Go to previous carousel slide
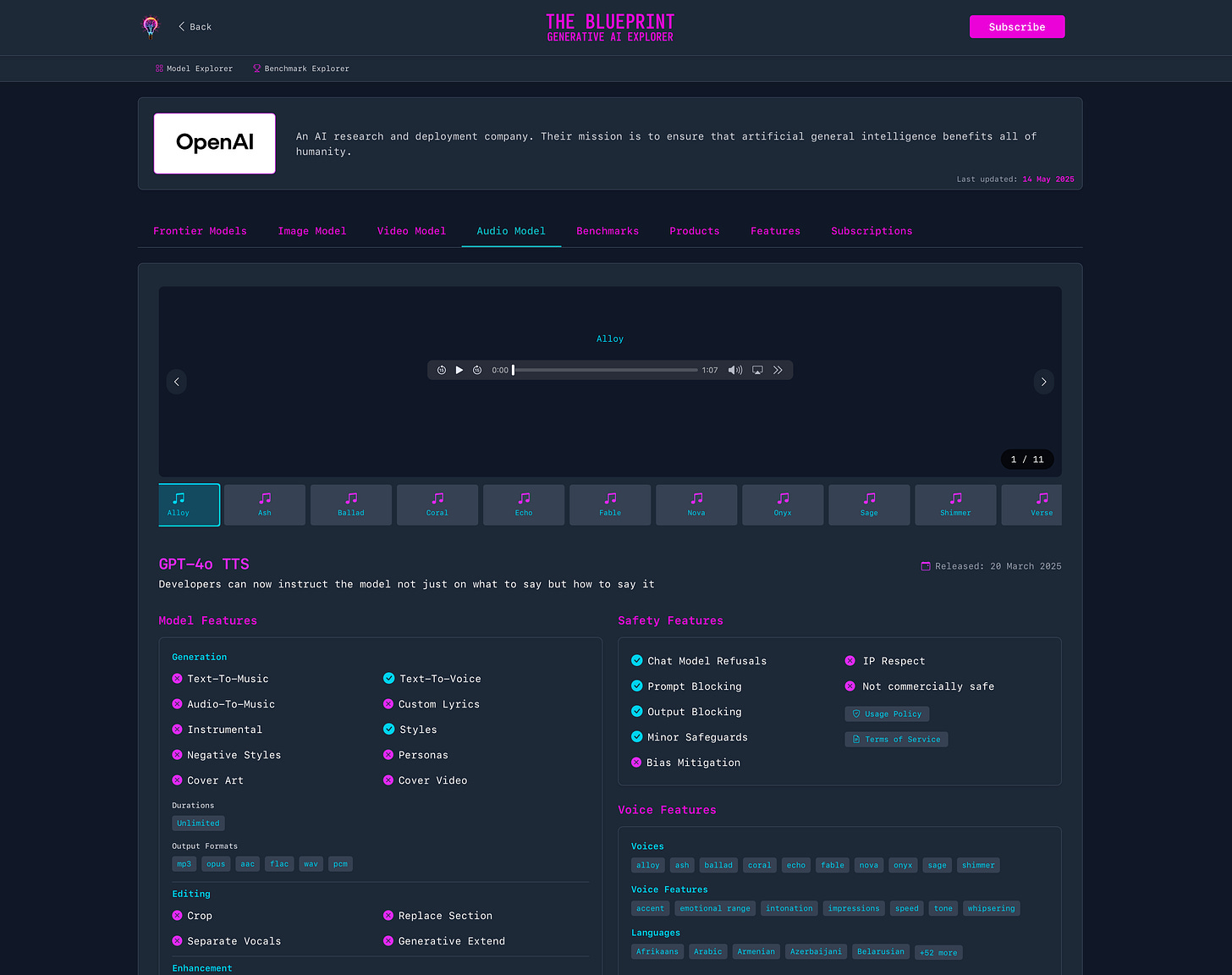The image size is (1232, 975). point(177,382)
